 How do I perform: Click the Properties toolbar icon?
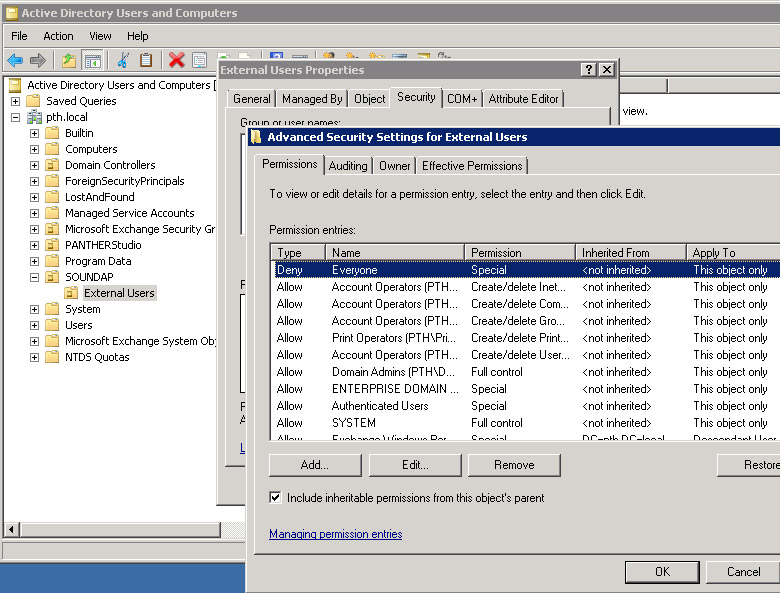coord(199,60)
